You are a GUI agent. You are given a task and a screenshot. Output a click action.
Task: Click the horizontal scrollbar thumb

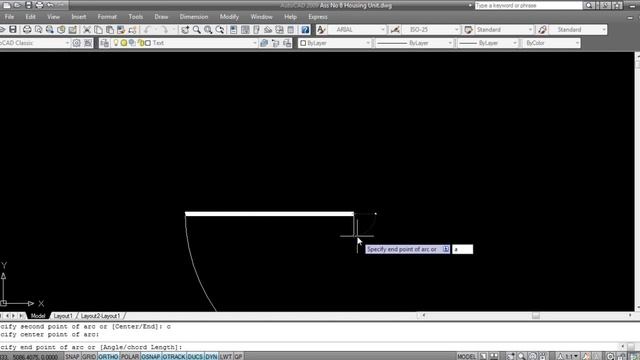(x=536, y=316)
